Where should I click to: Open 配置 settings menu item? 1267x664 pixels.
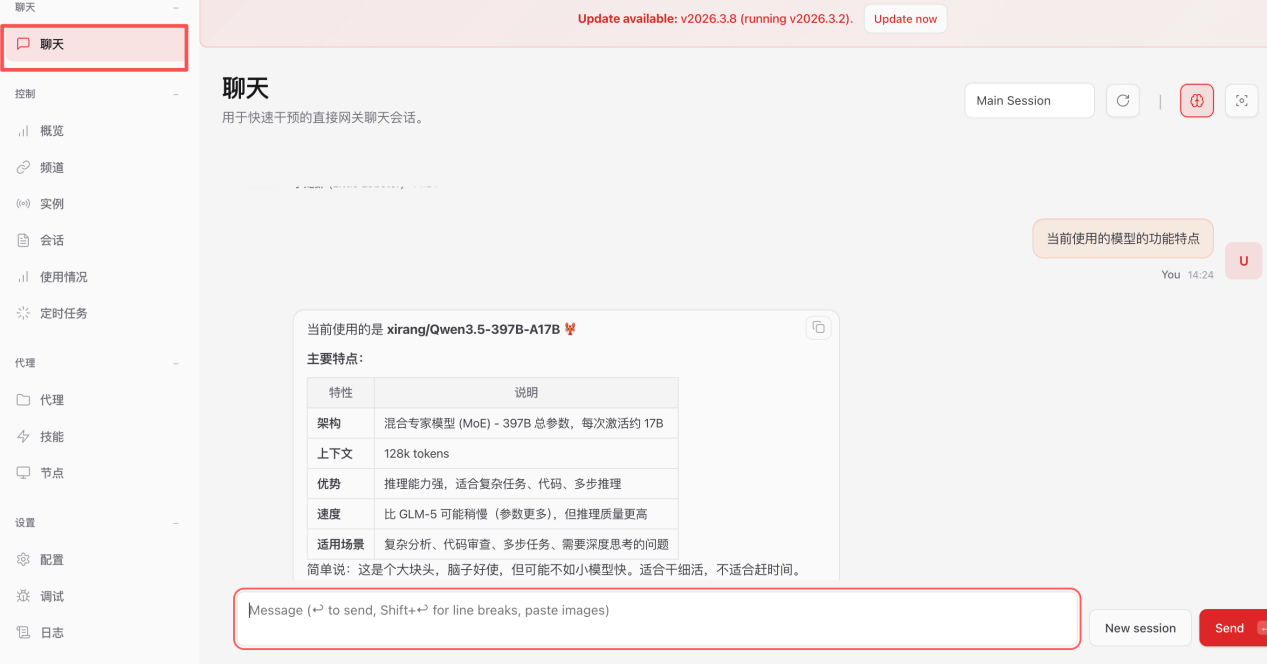point(51,560)
